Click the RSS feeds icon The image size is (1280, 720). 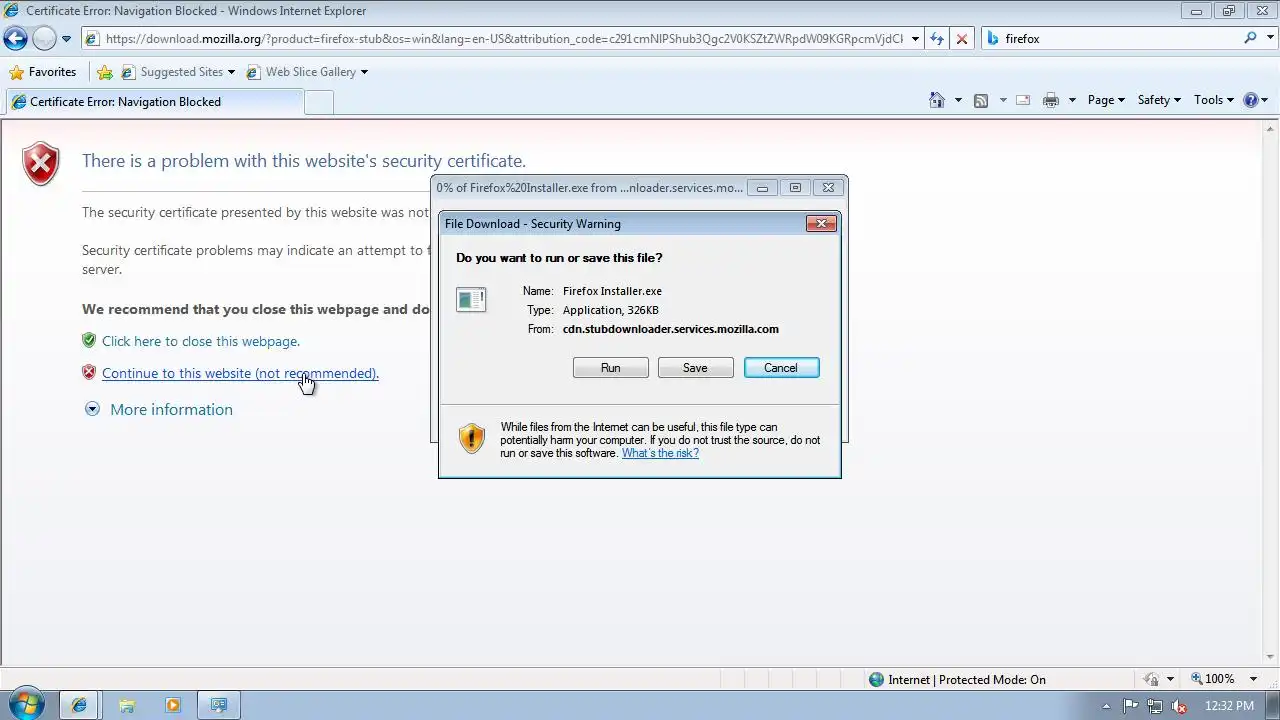tap(981, 100)
